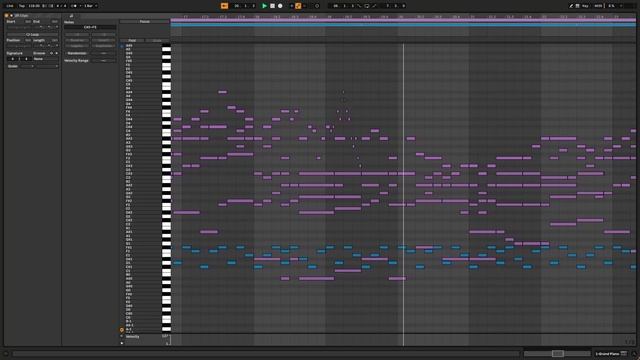This screenshot has width=640, height=360.
Task: Click the Groove hot-swap icon
Action: [51, 53]
